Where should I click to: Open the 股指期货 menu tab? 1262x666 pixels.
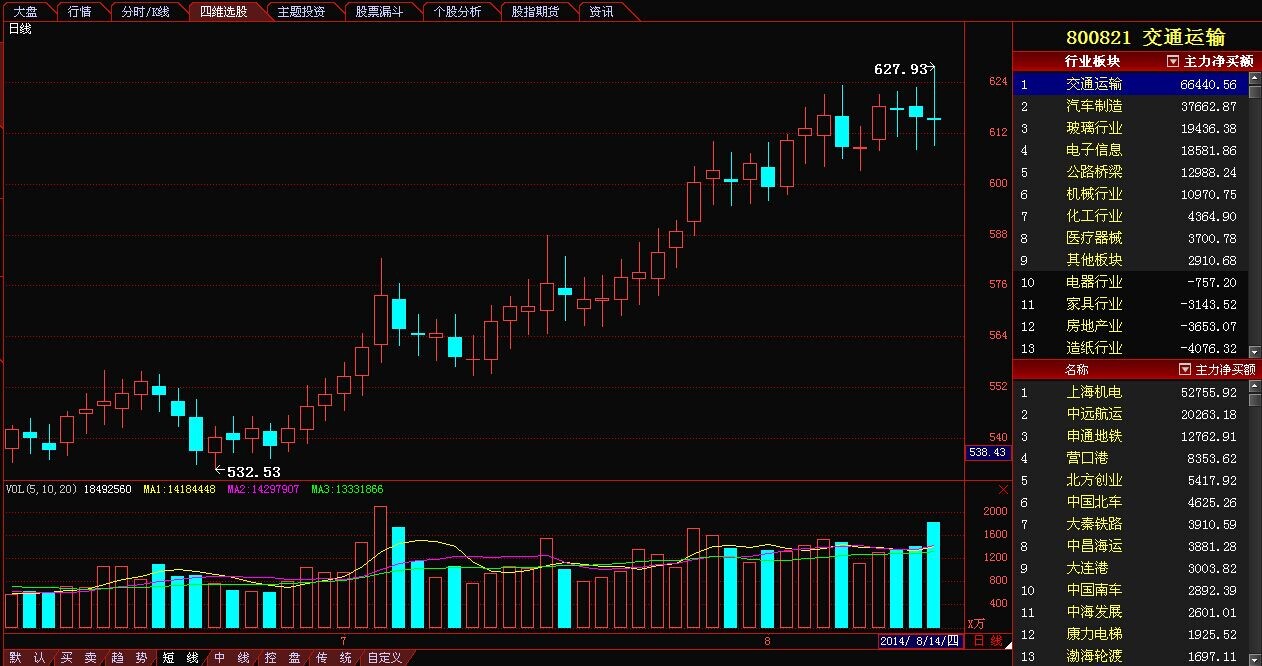538,12
